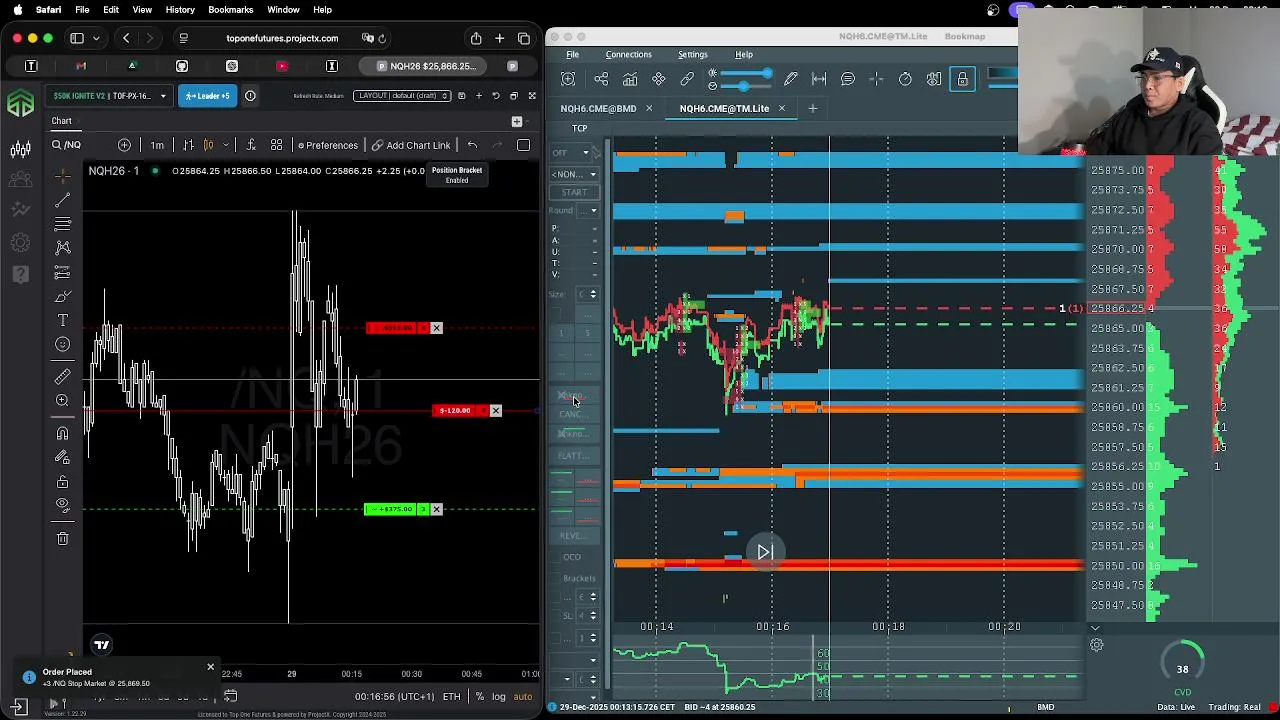Click the REVE... reverse button in Bookmap

[x=572, y=536]
